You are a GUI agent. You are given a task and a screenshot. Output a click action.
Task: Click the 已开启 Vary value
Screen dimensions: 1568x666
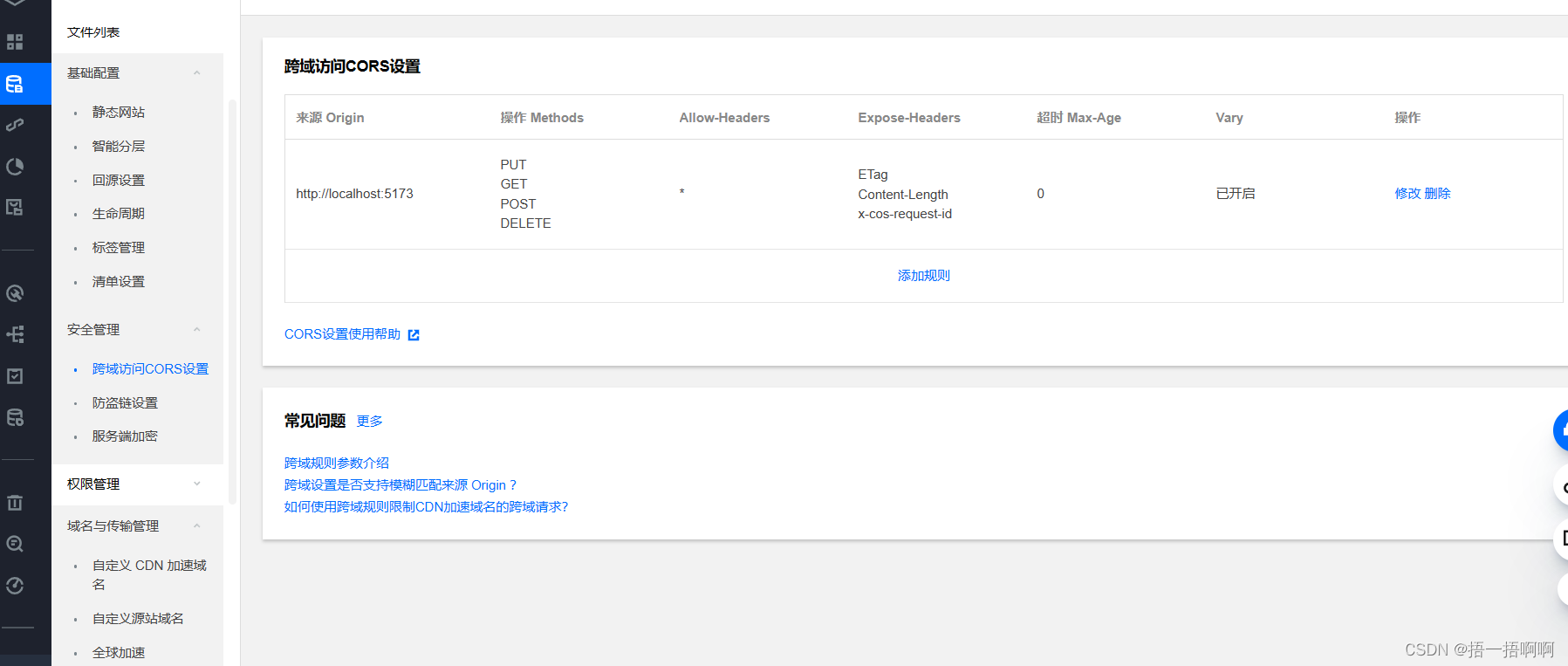1236,194
